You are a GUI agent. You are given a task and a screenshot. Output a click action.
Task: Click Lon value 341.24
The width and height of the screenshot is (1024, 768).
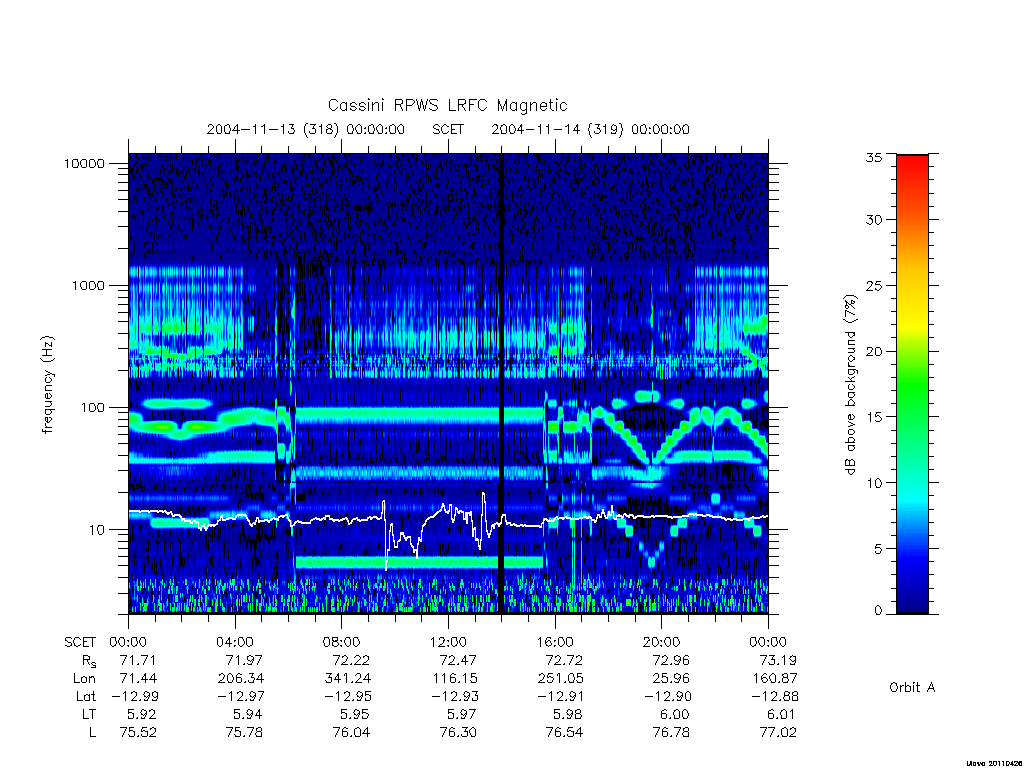[x=347, y=679]
